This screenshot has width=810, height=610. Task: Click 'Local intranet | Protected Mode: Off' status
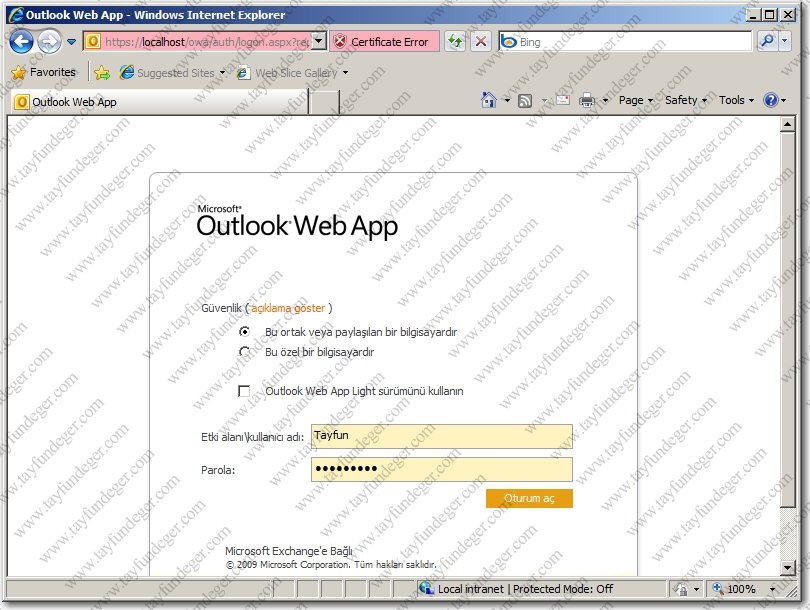pyautogui.click(x=525, y=589)
